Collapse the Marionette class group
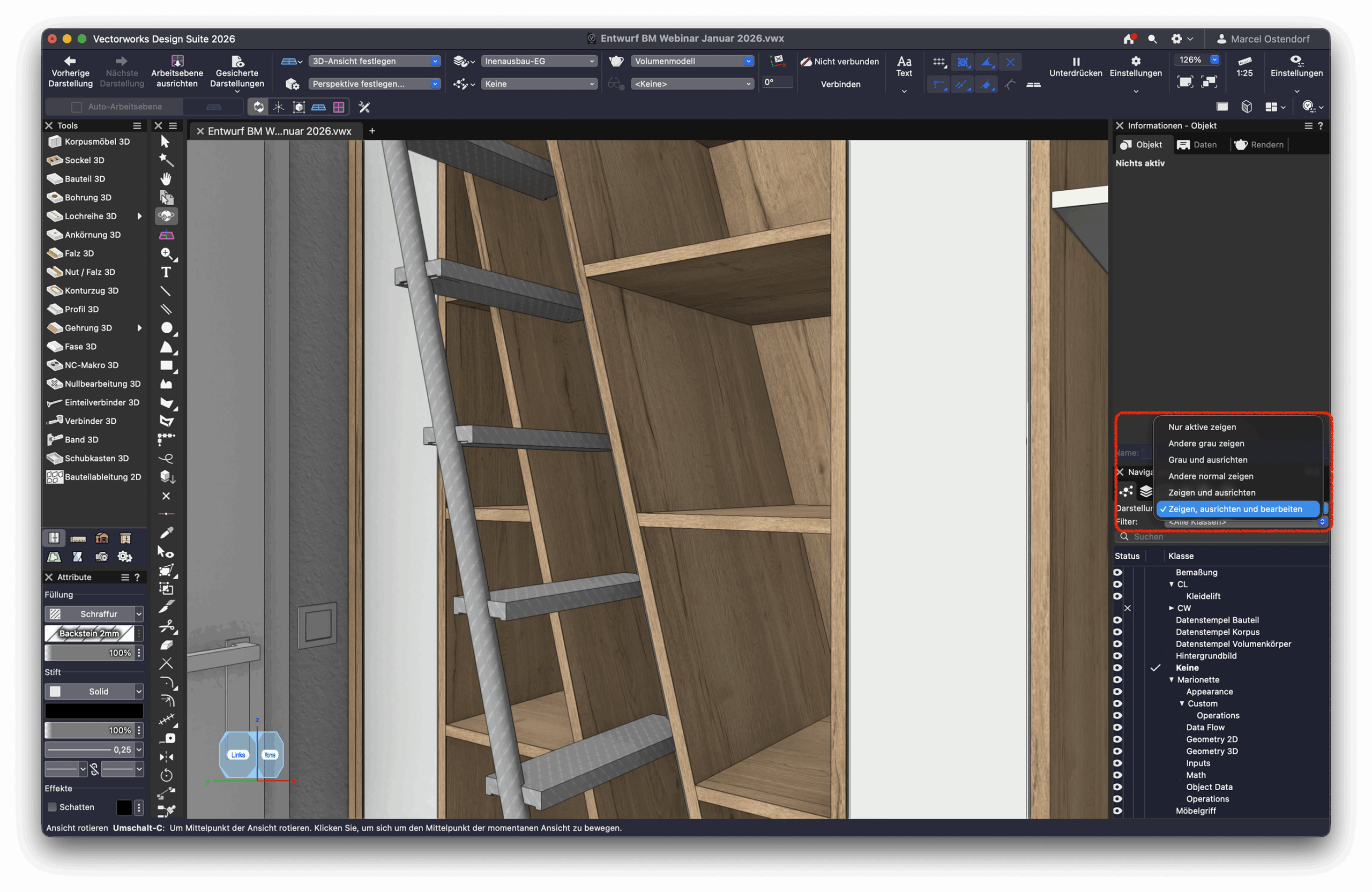The height and width of the screenshot is (892, 1372). tap(1171, 680)
